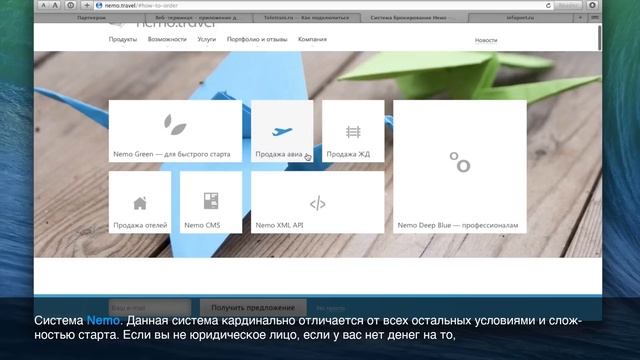640x360 pixels.
Task: Click the Продажа ЖД label
Action: (x=348, y=154)
